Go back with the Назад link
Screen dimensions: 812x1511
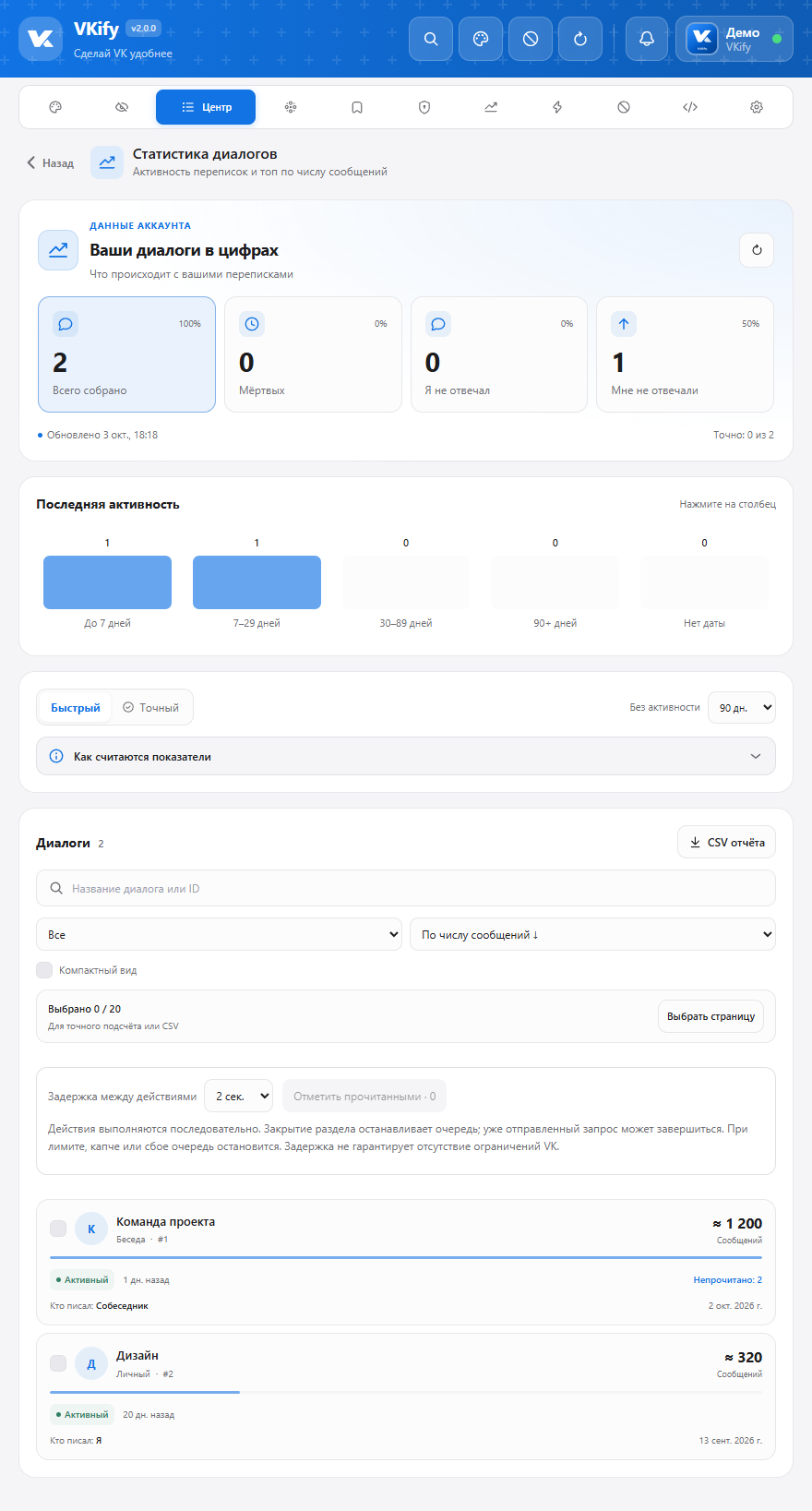coord(51,162)
